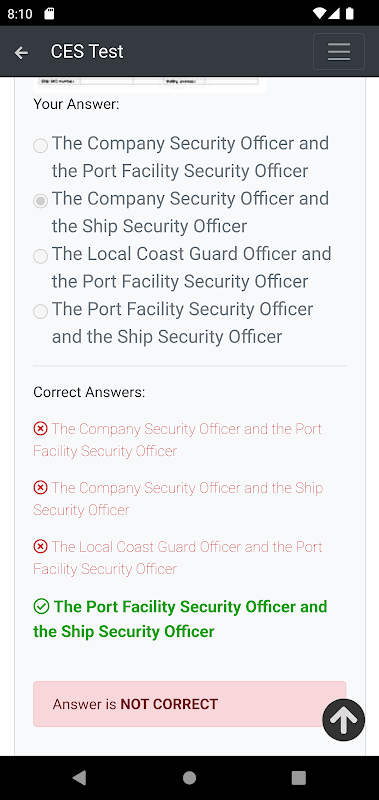Screen dimensions: 379x800
Task: Click the green checkmark correct answer icon
Action: (41, 607)
